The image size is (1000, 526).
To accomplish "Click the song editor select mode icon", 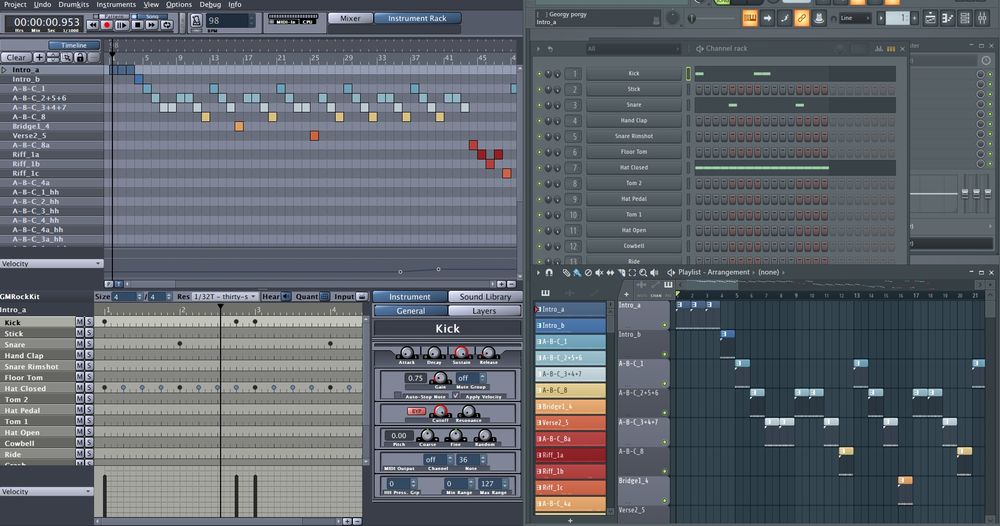I will pos(66,57).
